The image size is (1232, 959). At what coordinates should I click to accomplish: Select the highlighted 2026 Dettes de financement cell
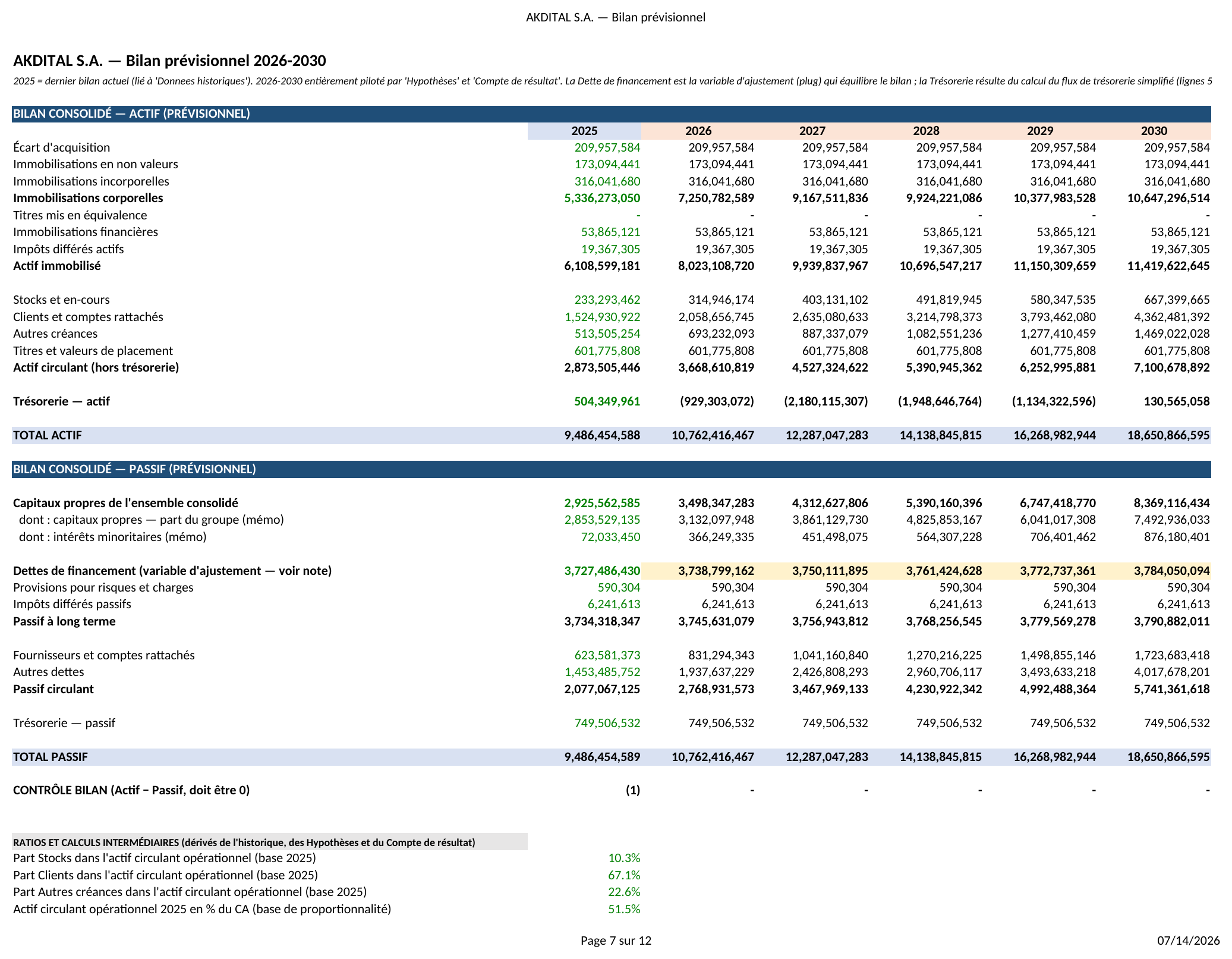pos(698,571)
